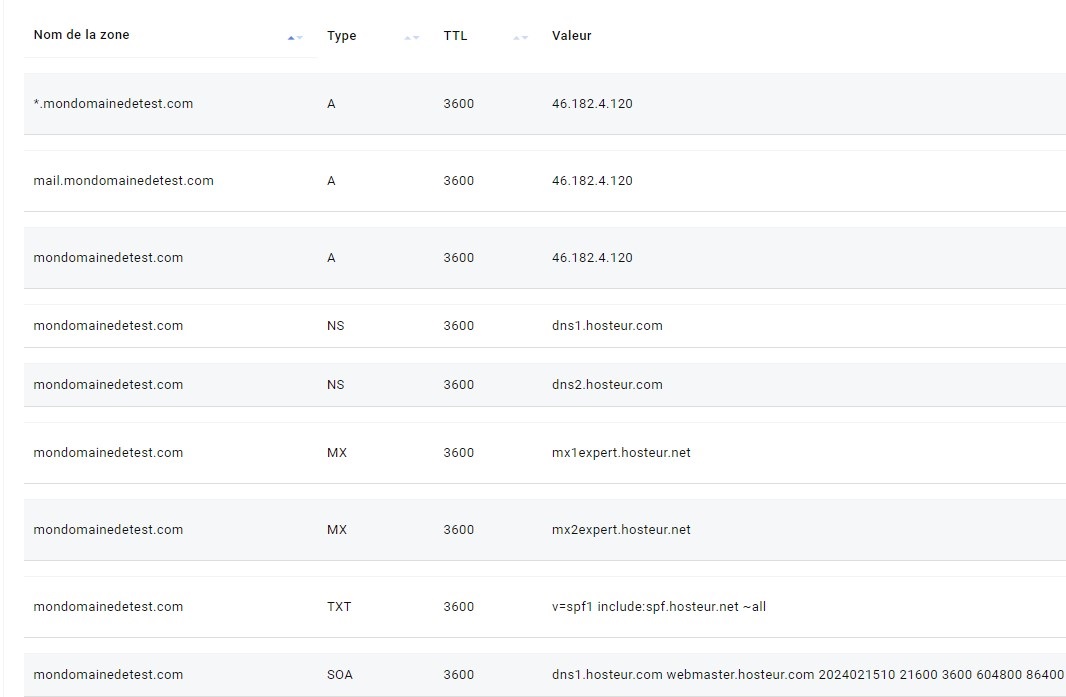
Task: Click the 46.182.4.120 value in the mail row
Action: [592, 180]
